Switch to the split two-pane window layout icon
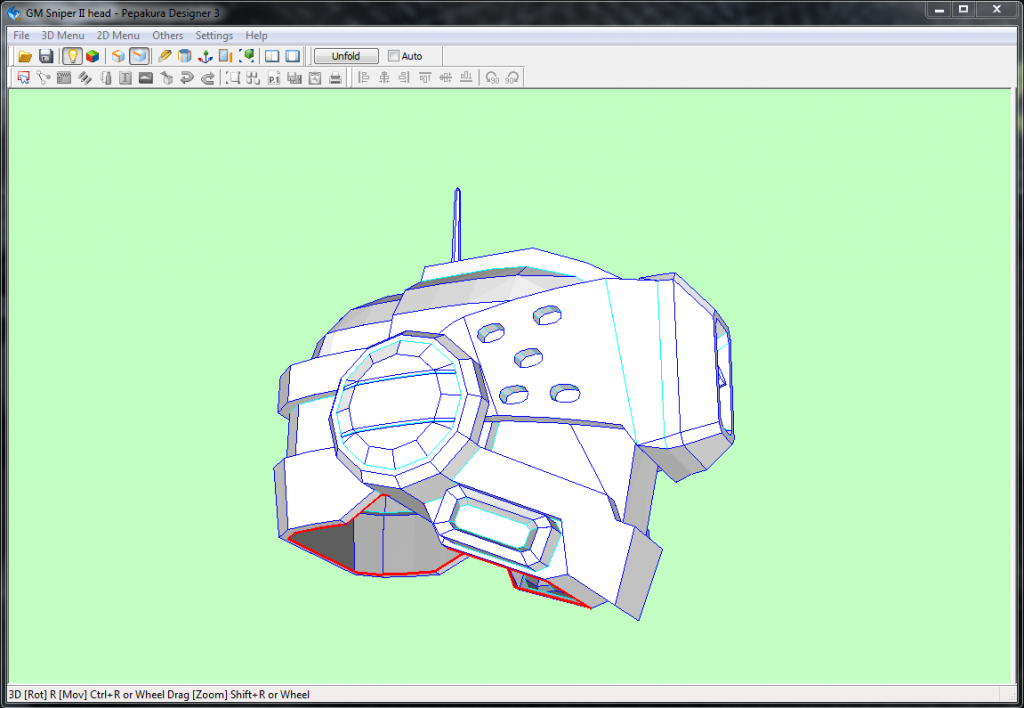This screenshot has height=708, width=1024. tap(272, 56)
